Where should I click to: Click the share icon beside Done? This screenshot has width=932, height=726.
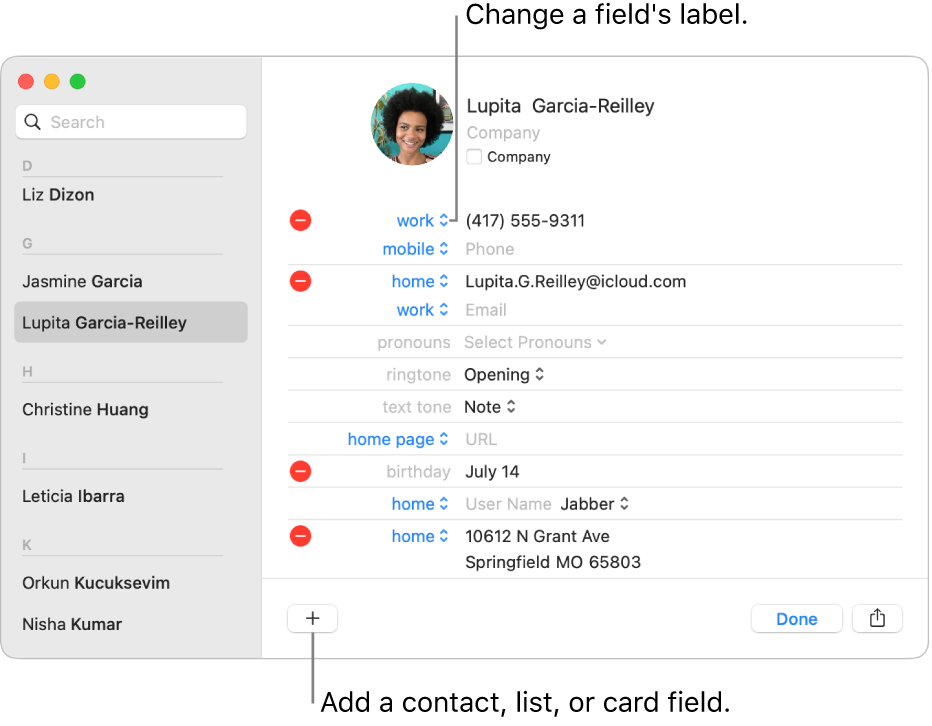point(877,619)
